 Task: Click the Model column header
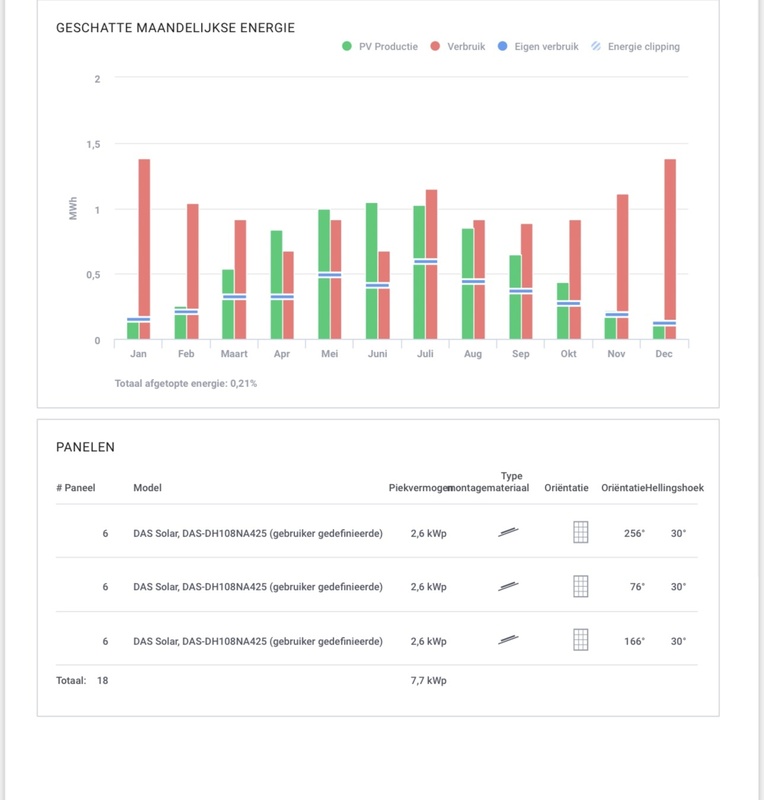pyautogui.click(x=147, y=488)
